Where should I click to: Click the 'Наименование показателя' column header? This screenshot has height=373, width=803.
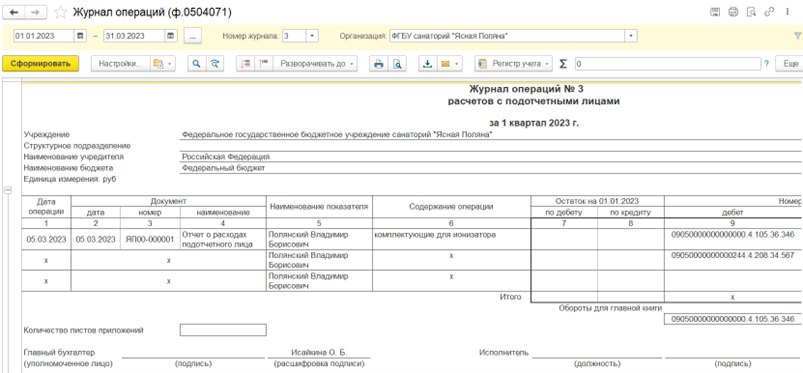[319, 206]
